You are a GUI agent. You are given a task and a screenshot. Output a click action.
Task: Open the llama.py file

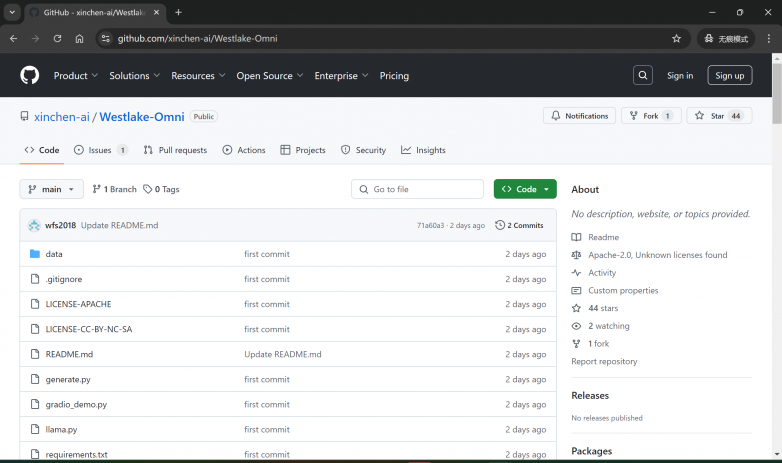[61, 430]
